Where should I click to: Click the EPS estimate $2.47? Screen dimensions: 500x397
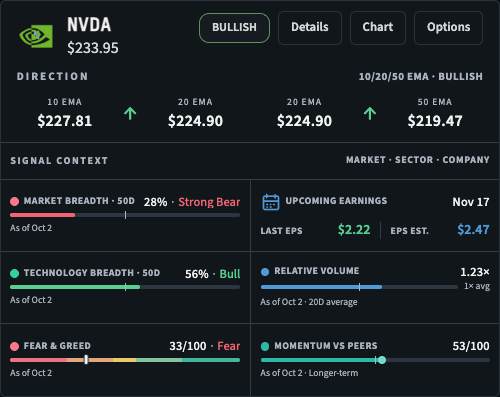tap(473, 230)
